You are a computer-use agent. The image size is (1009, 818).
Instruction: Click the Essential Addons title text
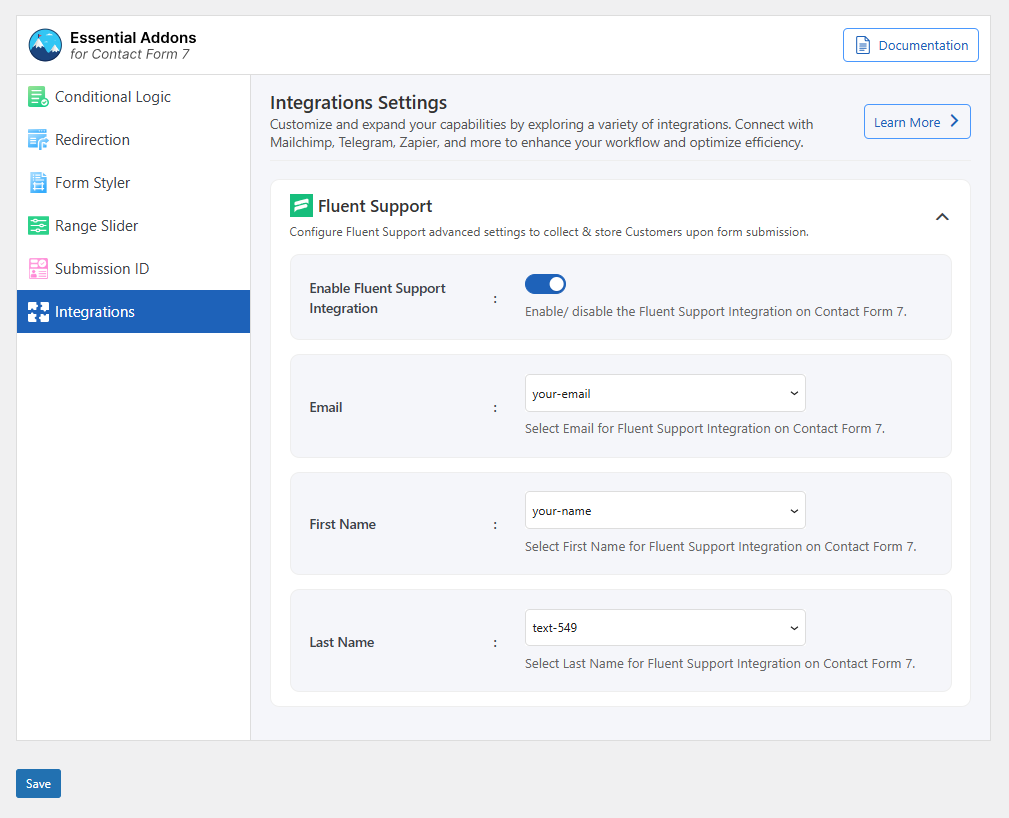[x=133, y=37]
